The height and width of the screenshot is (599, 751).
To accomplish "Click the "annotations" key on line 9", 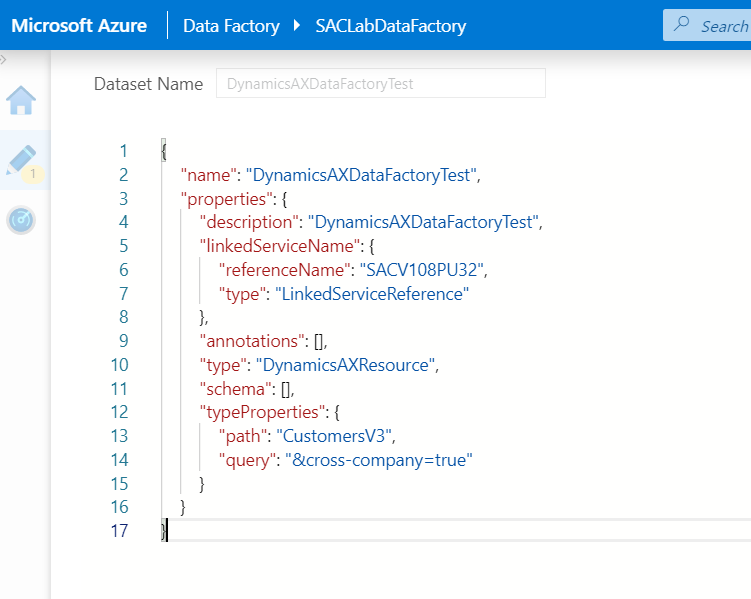I will tap(252, 341).
